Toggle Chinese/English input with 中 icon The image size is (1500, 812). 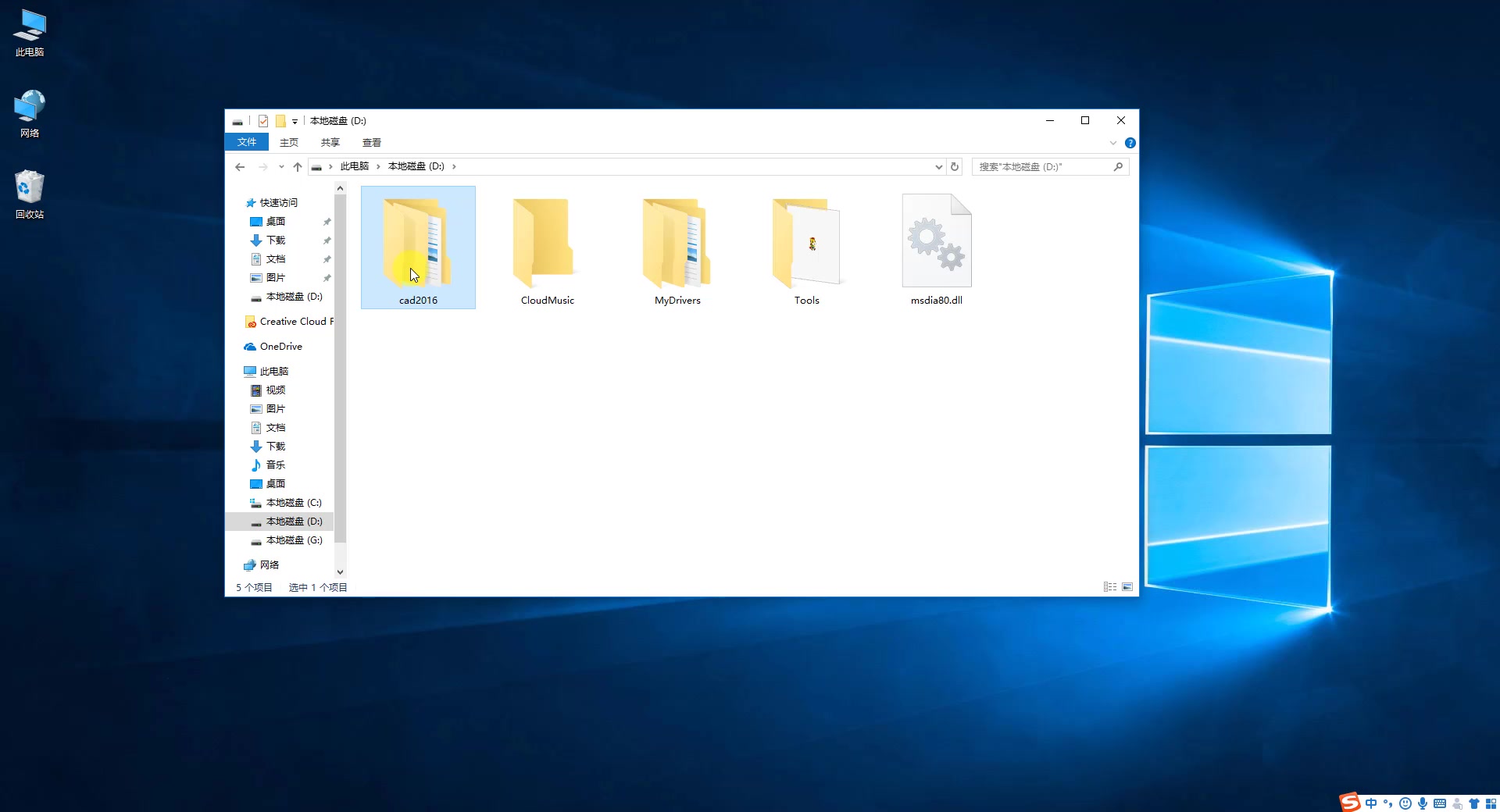(x=1371, y=803)
